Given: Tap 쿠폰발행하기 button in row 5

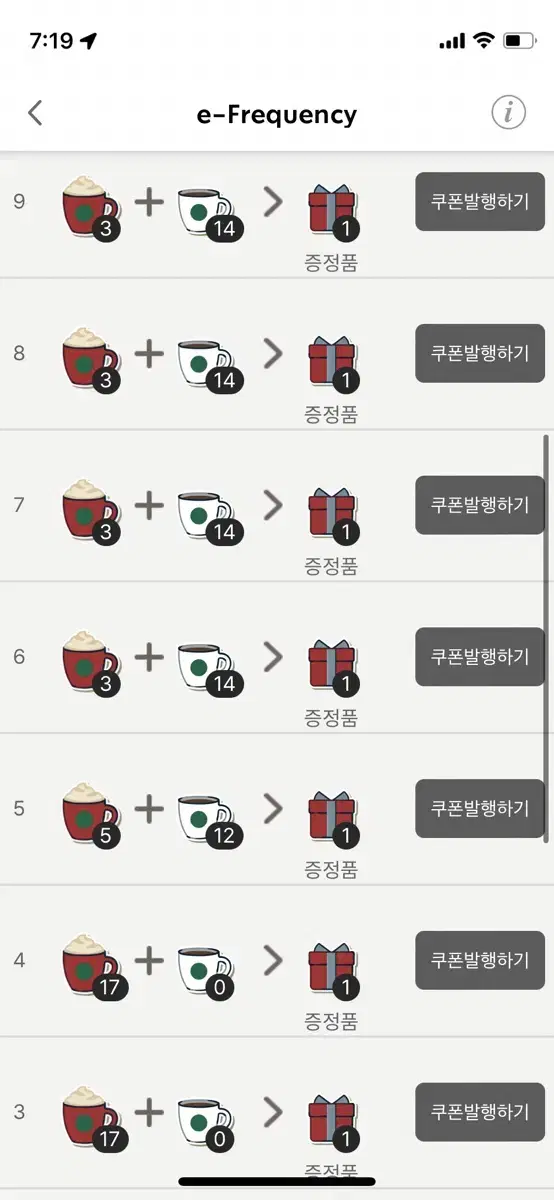Looking at the screenshot, I should 480,809.
